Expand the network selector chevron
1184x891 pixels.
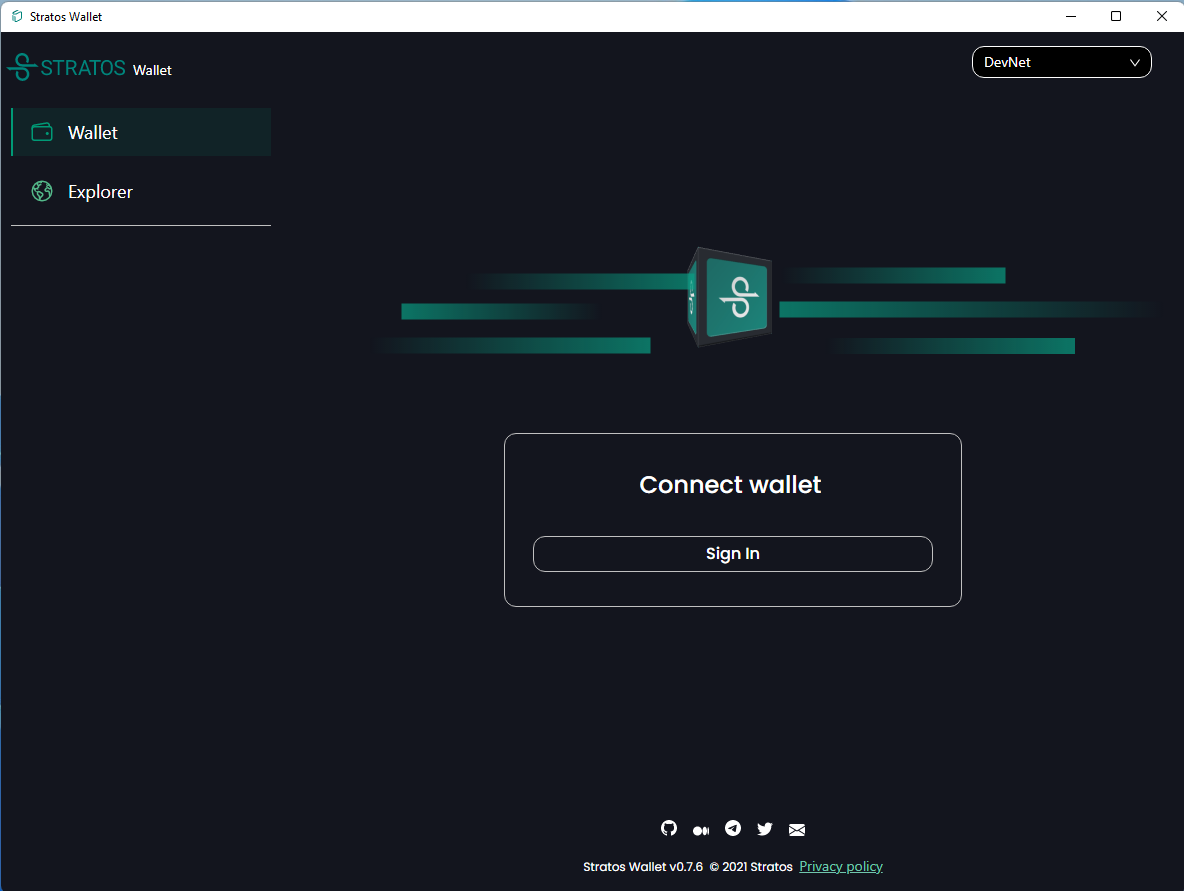(1135, 62)
